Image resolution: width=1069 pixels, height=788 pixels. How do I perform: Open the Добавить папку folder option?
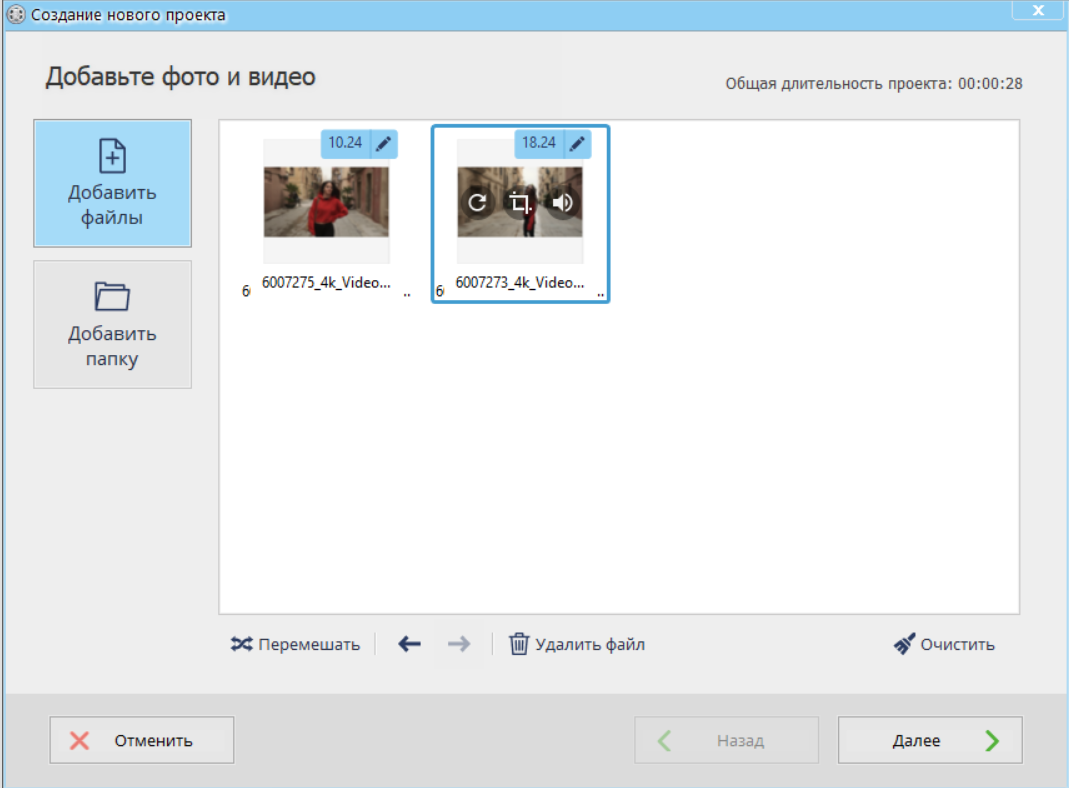pyautogui.click(x=112, y=325)
